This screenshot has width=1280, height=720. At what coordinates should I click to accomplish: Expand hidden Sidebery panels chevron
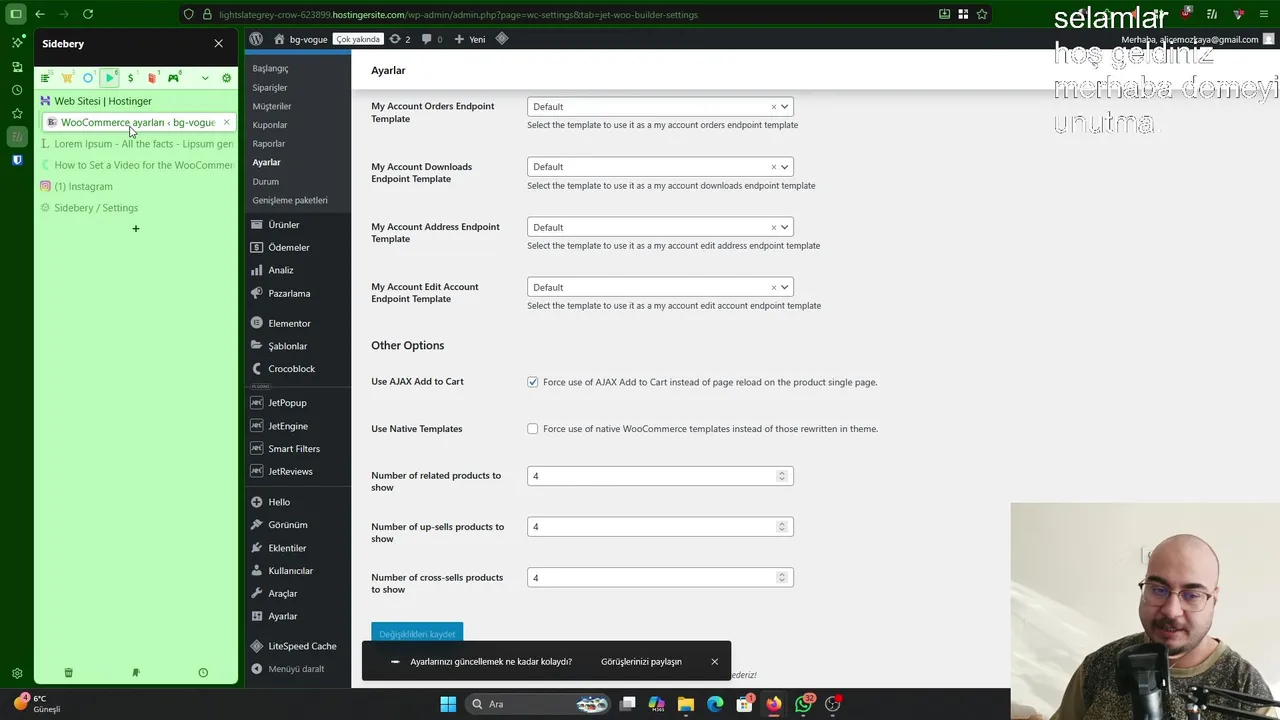[205, 78]
